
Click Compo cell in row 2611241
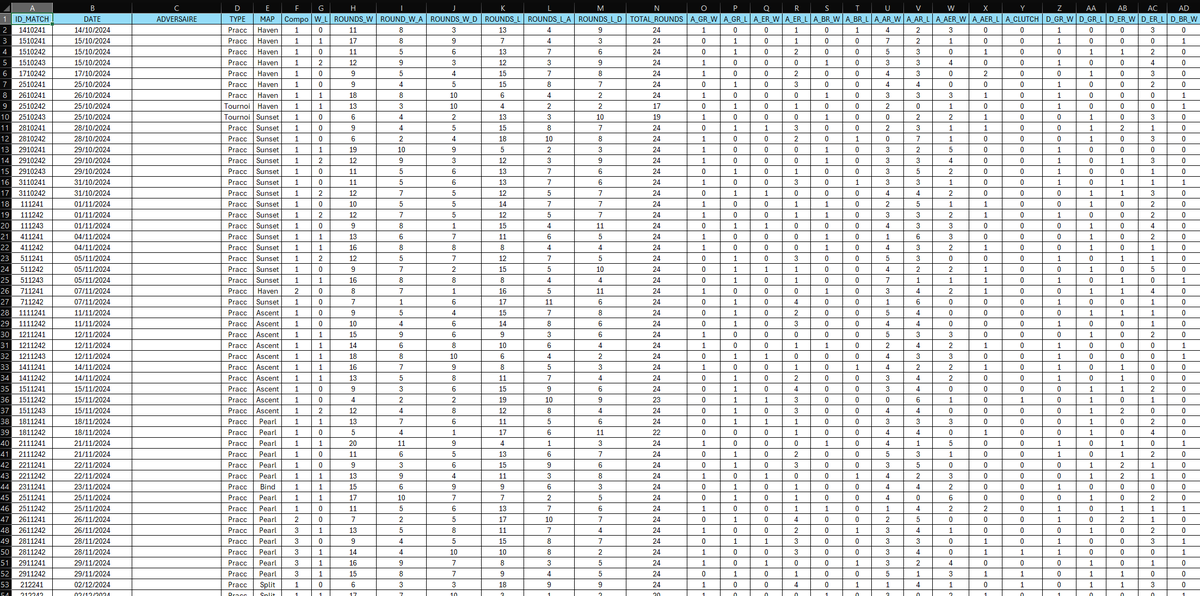click(x=296, y=519)
